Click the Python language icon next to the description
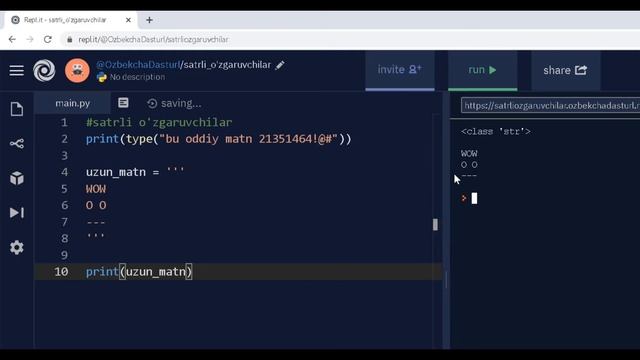Image resolution: width=640 pixels, height=360 pixels. pyautogui.click(x=102, y=77)
